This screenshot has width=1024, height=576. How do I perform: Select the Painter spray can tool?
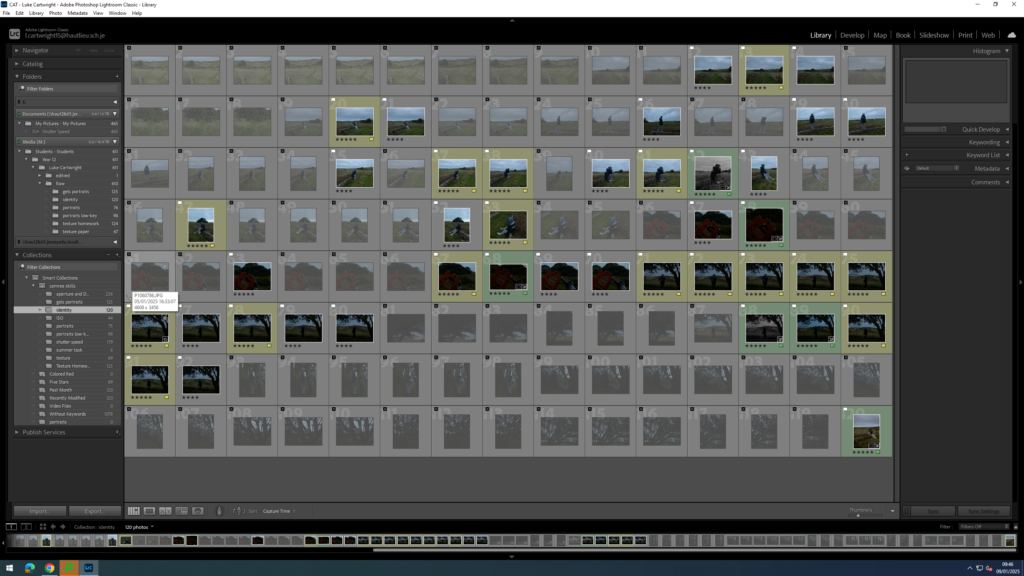[219, 511]
